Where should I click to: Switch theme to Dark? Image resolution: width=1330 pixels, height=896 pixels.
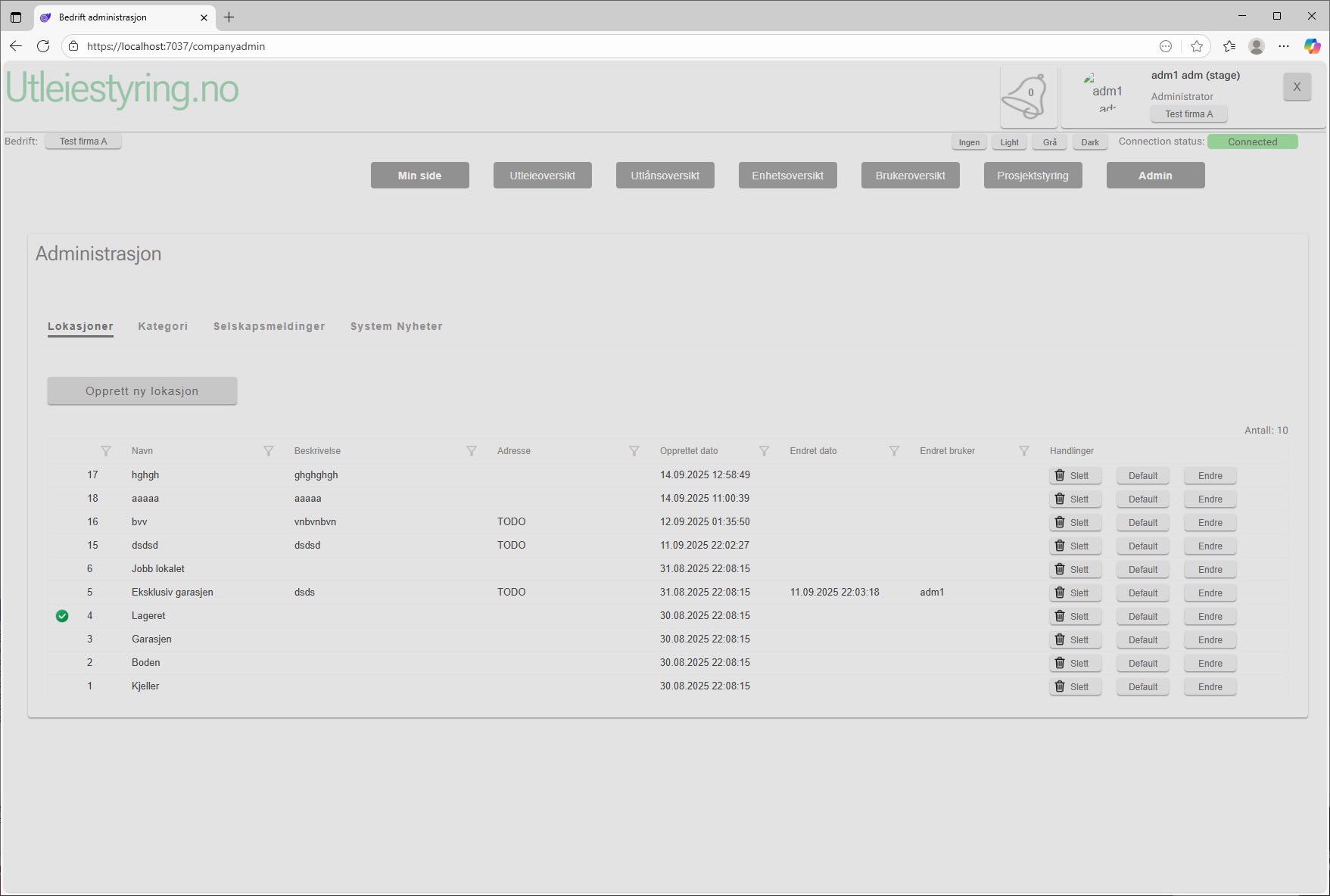pyautogui.click(x=1089, y=142)
